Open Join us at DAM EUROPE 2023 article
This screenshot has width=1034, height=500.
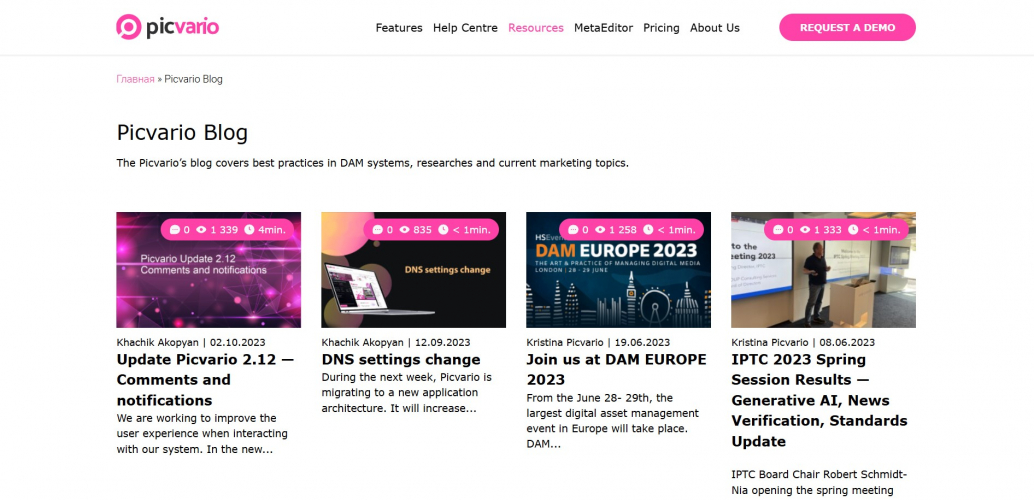click(616, 369)
